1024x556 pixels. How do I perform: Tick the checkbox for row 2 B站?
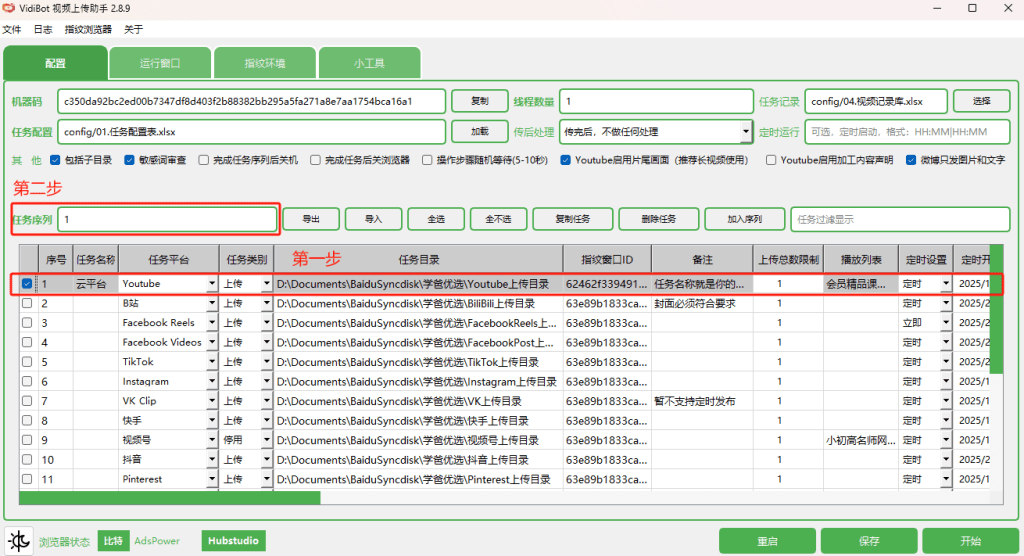coord(27,303)
